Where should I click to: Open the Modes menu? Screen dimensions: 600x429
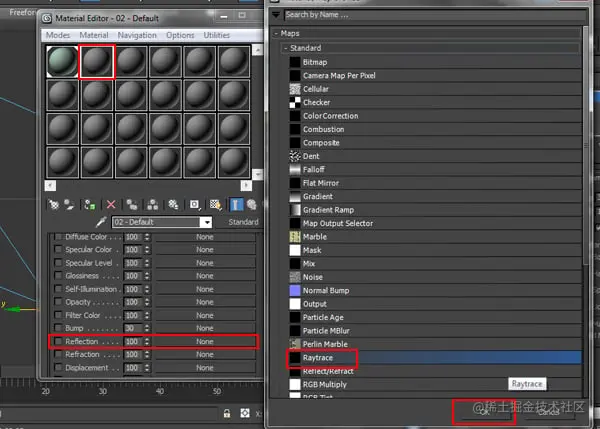pos(58,35)
